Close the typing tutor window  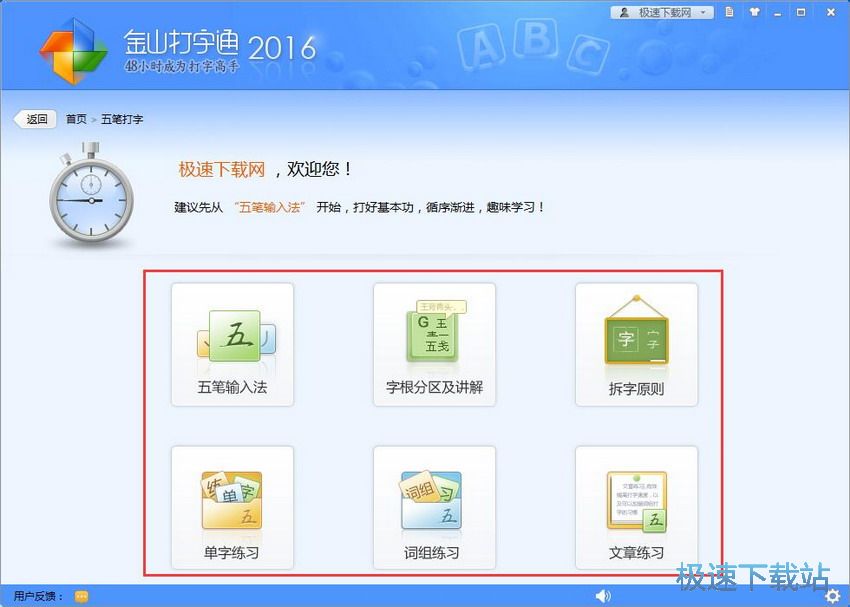click(830, 12)
